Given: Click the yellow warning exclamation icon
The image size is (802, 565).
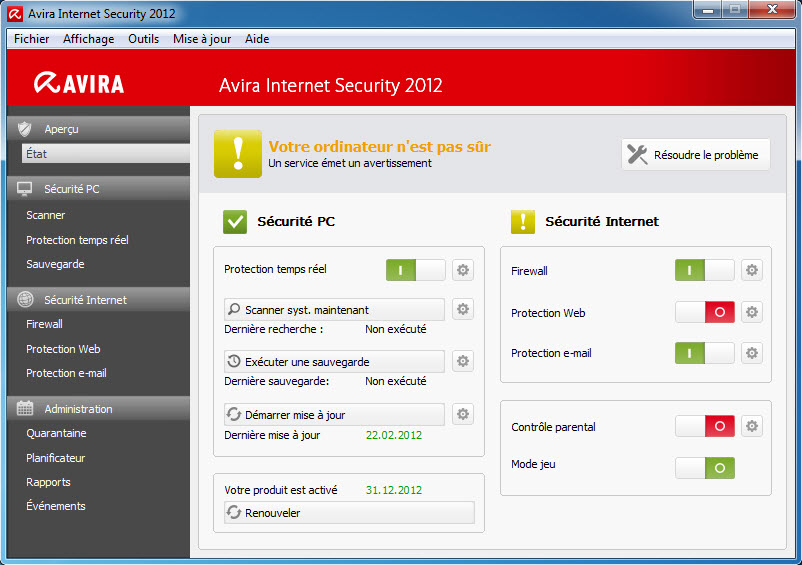Looking at the screenshot, I should pos(238,154).
